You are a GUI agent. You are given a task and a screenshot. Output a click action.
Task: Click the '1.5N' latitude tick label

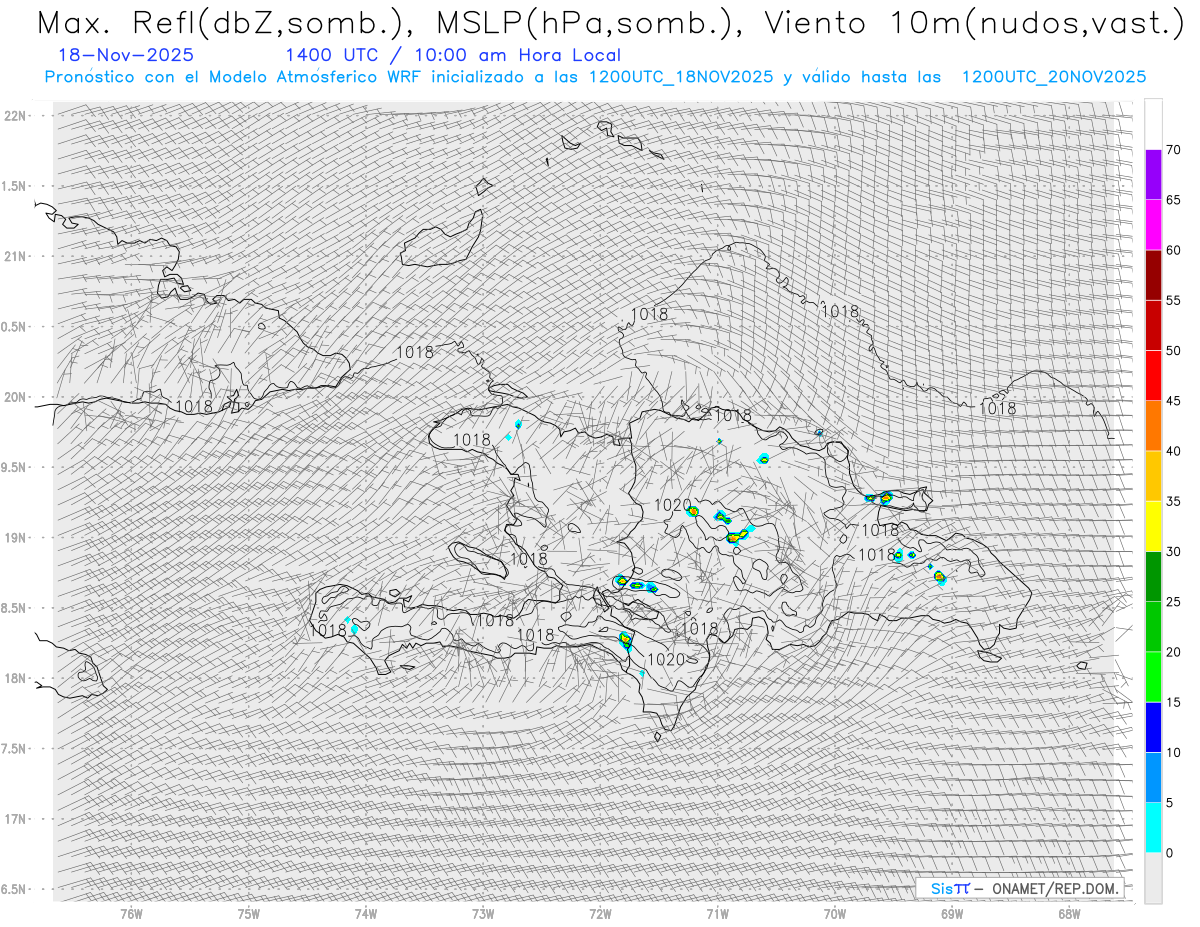click(15, 186)
